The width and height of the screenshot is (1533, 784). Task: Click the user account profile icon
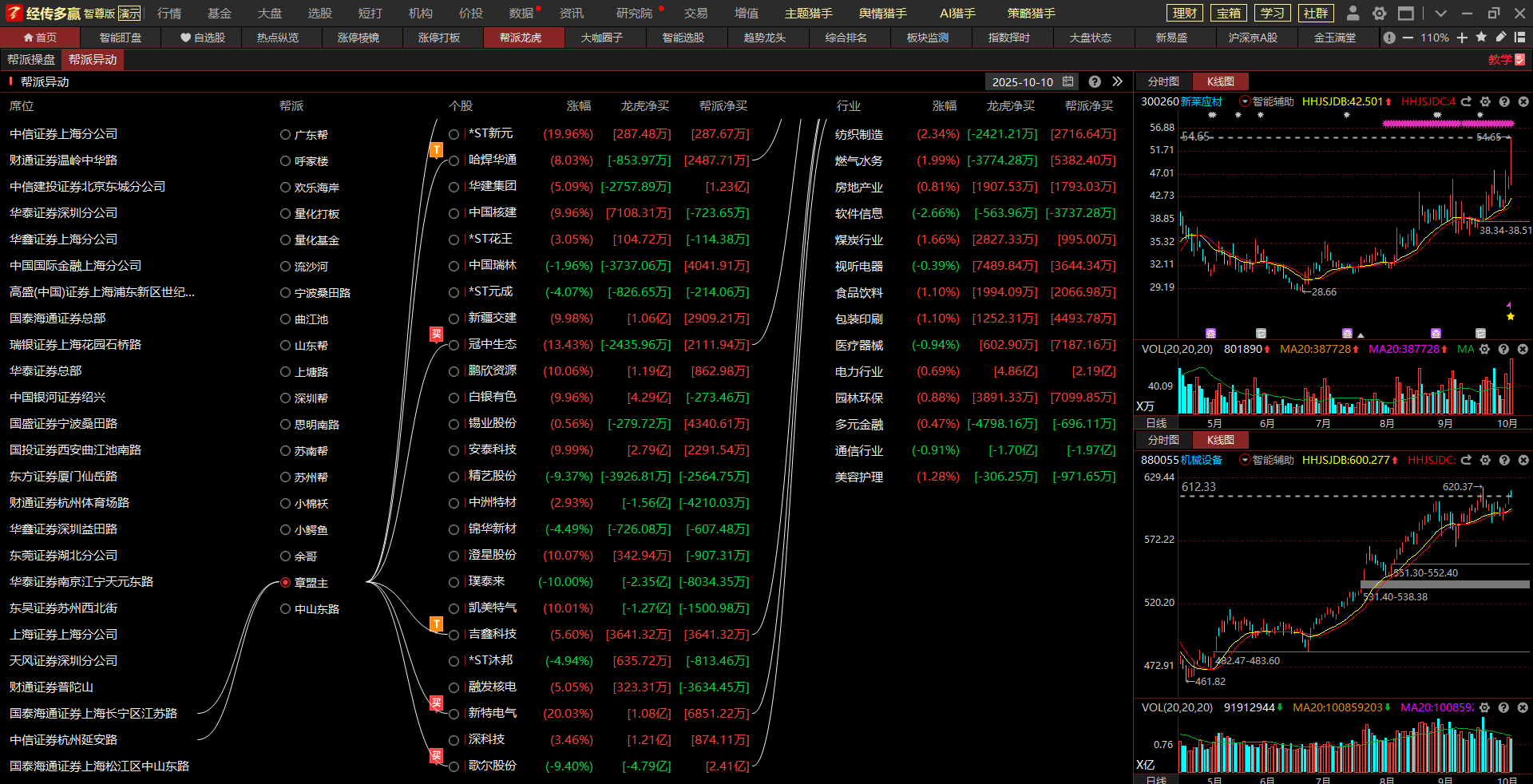(1353, 14)
